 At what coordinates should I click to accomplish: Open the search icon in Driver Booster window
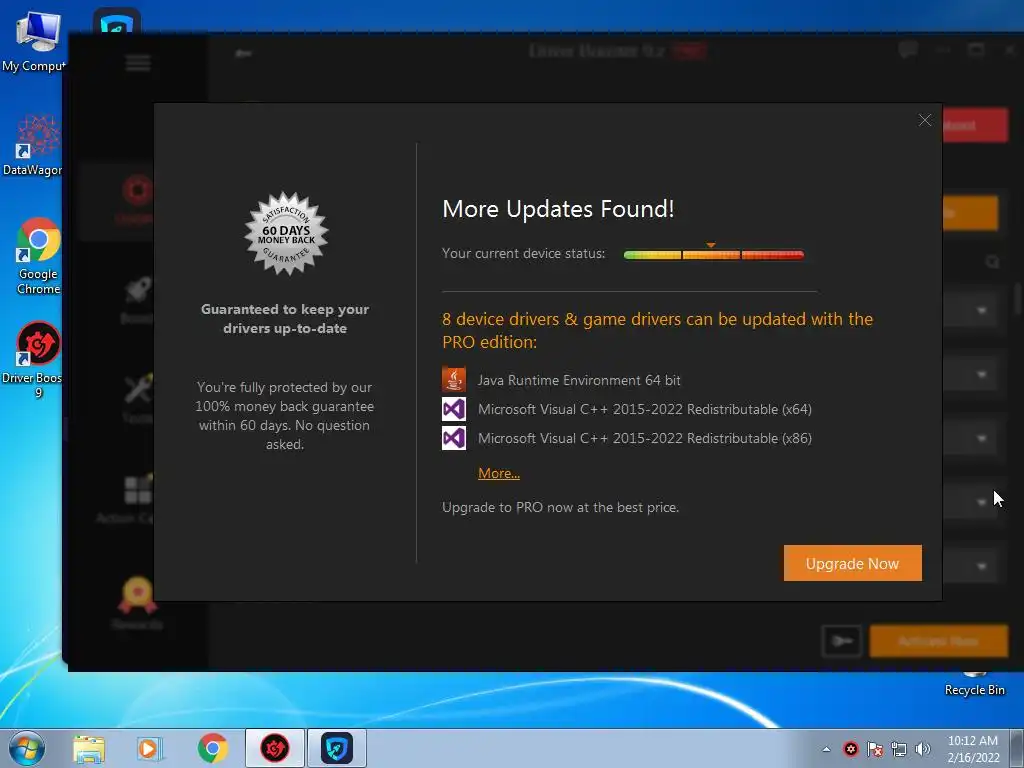[993, 262]
